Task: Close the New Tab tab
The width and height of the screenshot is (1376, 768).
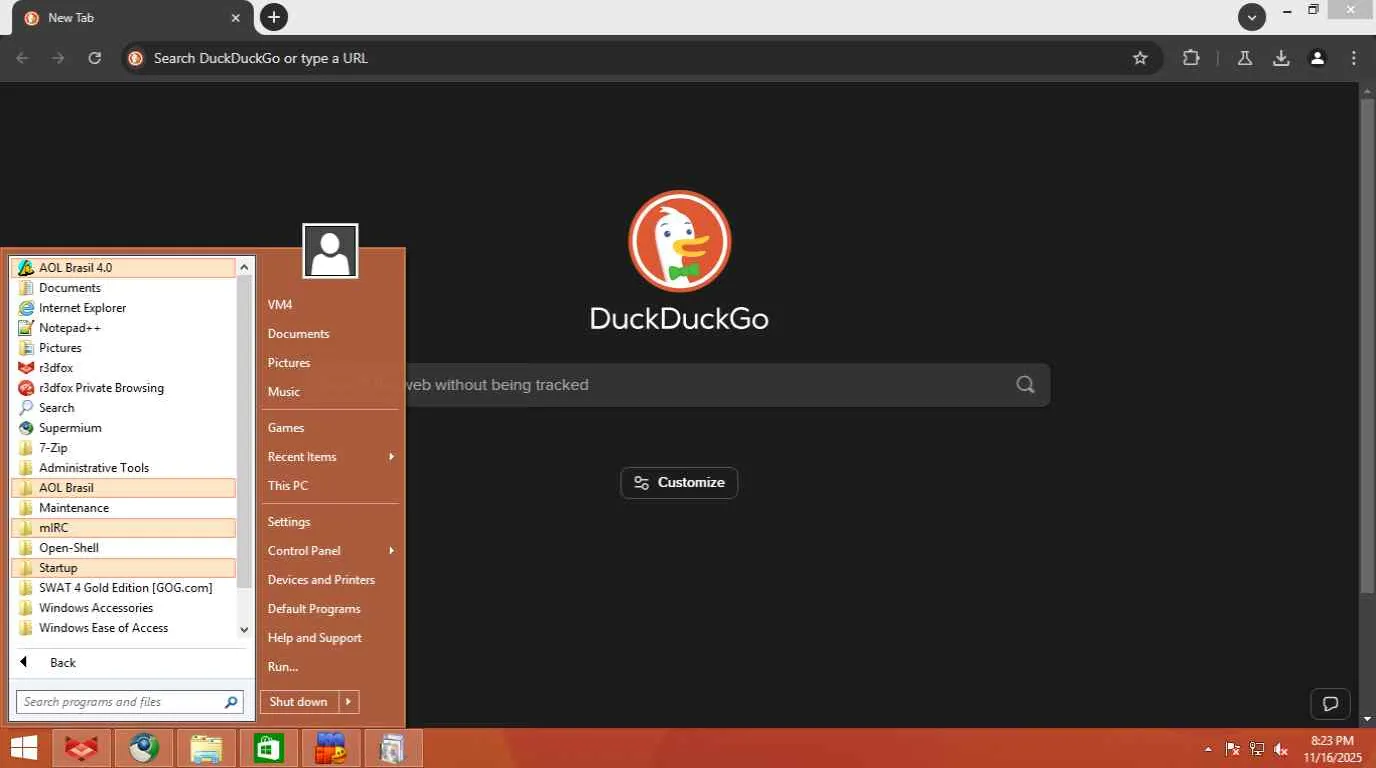Action: (236, 17)
